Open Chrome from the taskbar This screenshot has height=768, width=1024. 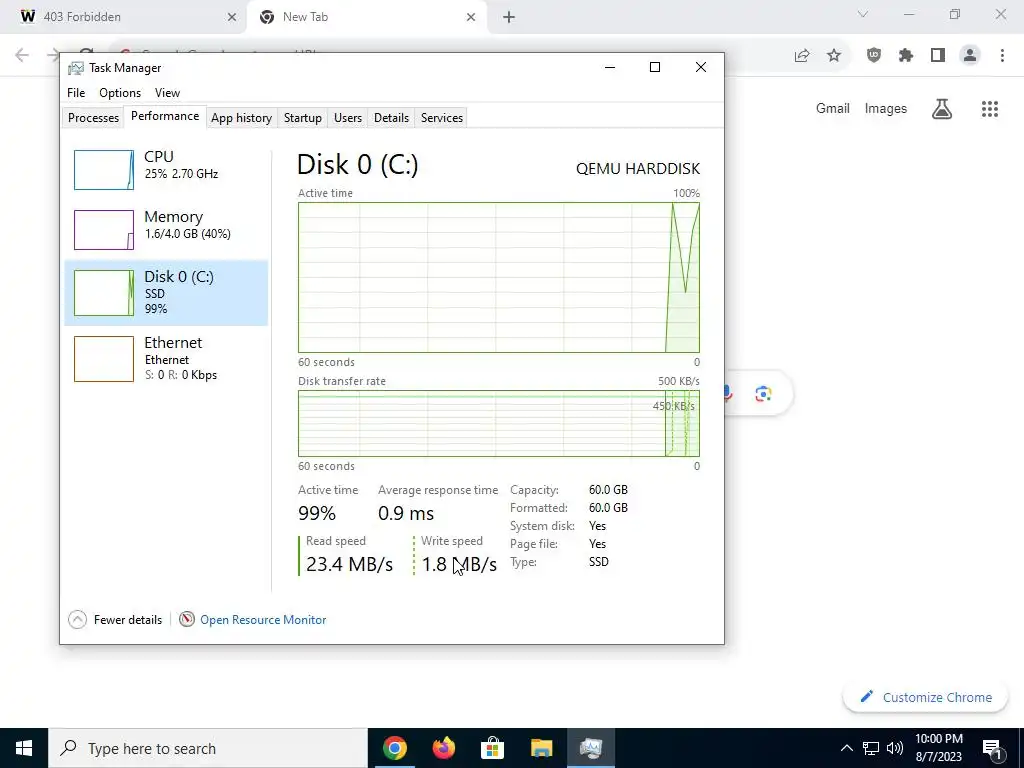pos(394,748)
